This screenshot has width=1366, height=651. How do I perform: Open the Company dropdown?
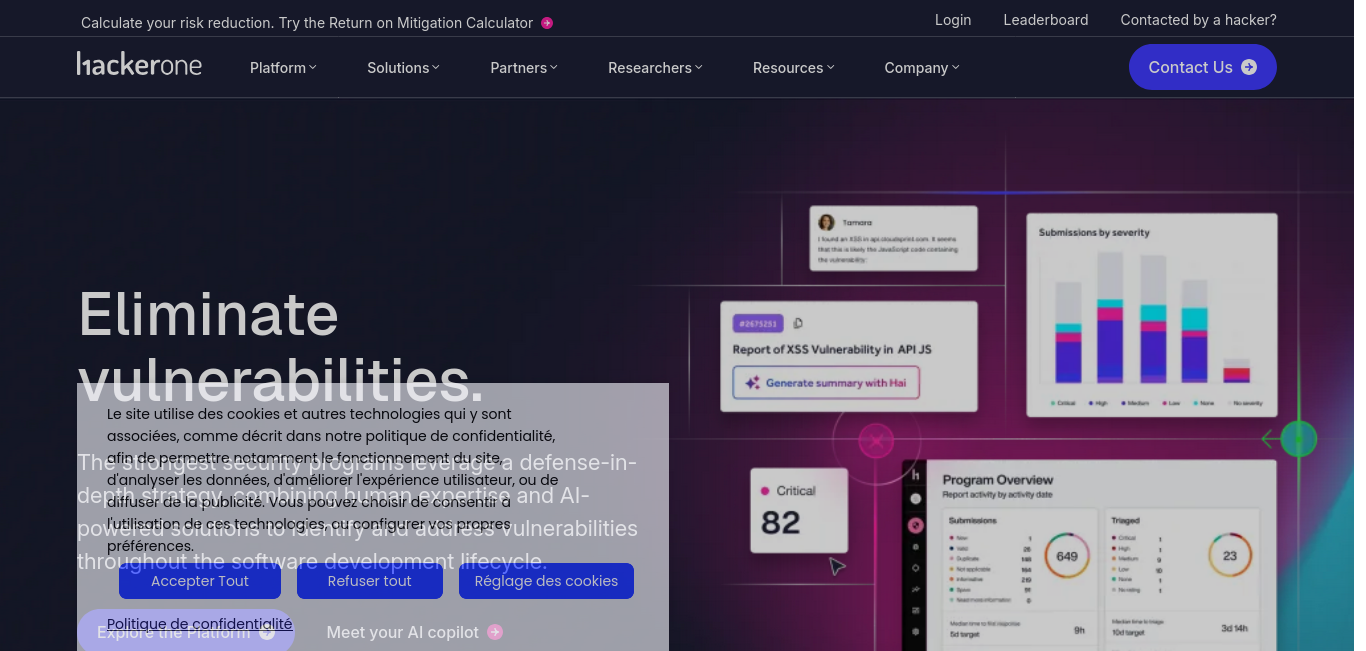(922, 68)
